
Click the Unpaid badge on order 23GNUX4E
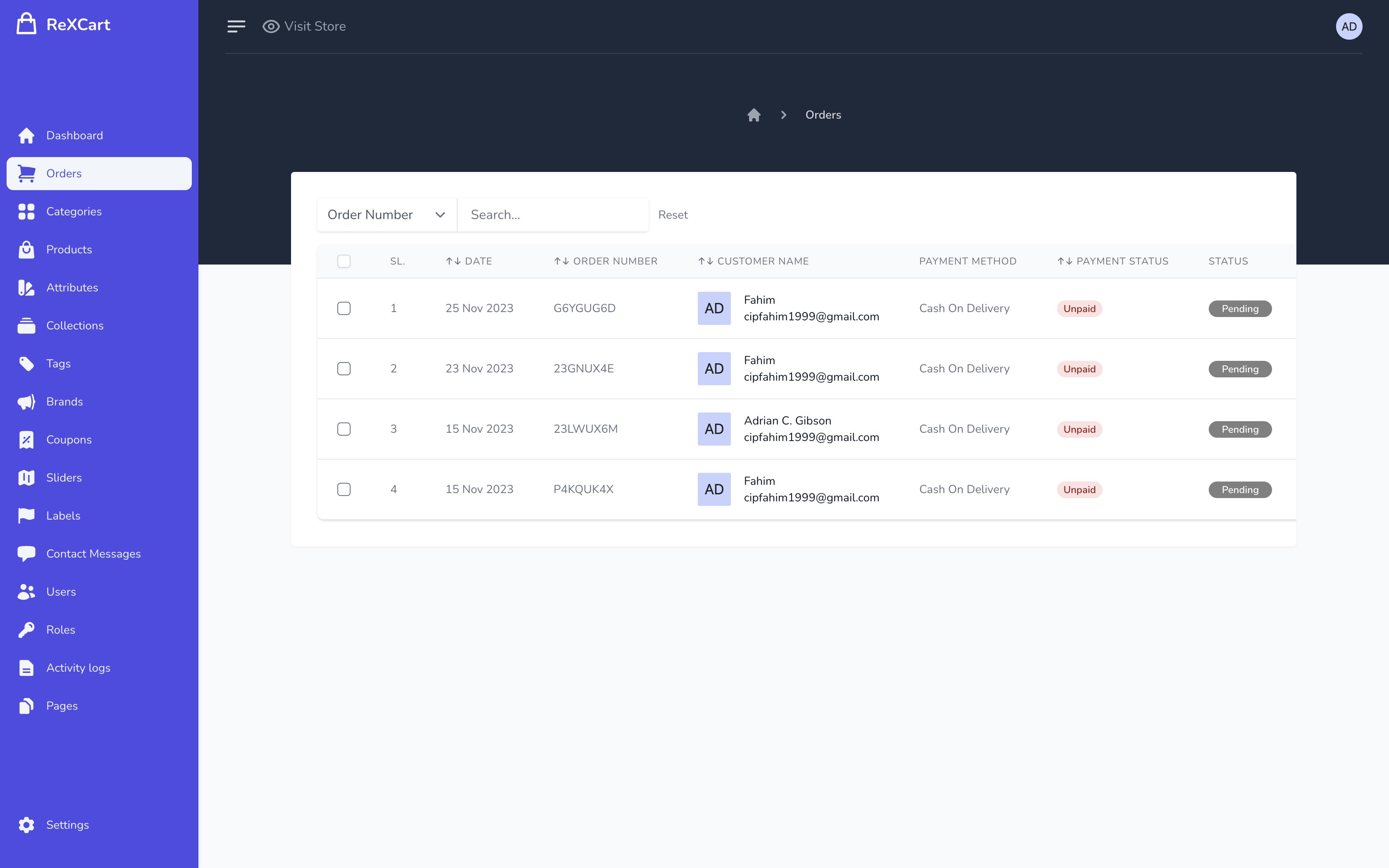click(1079, 369)
